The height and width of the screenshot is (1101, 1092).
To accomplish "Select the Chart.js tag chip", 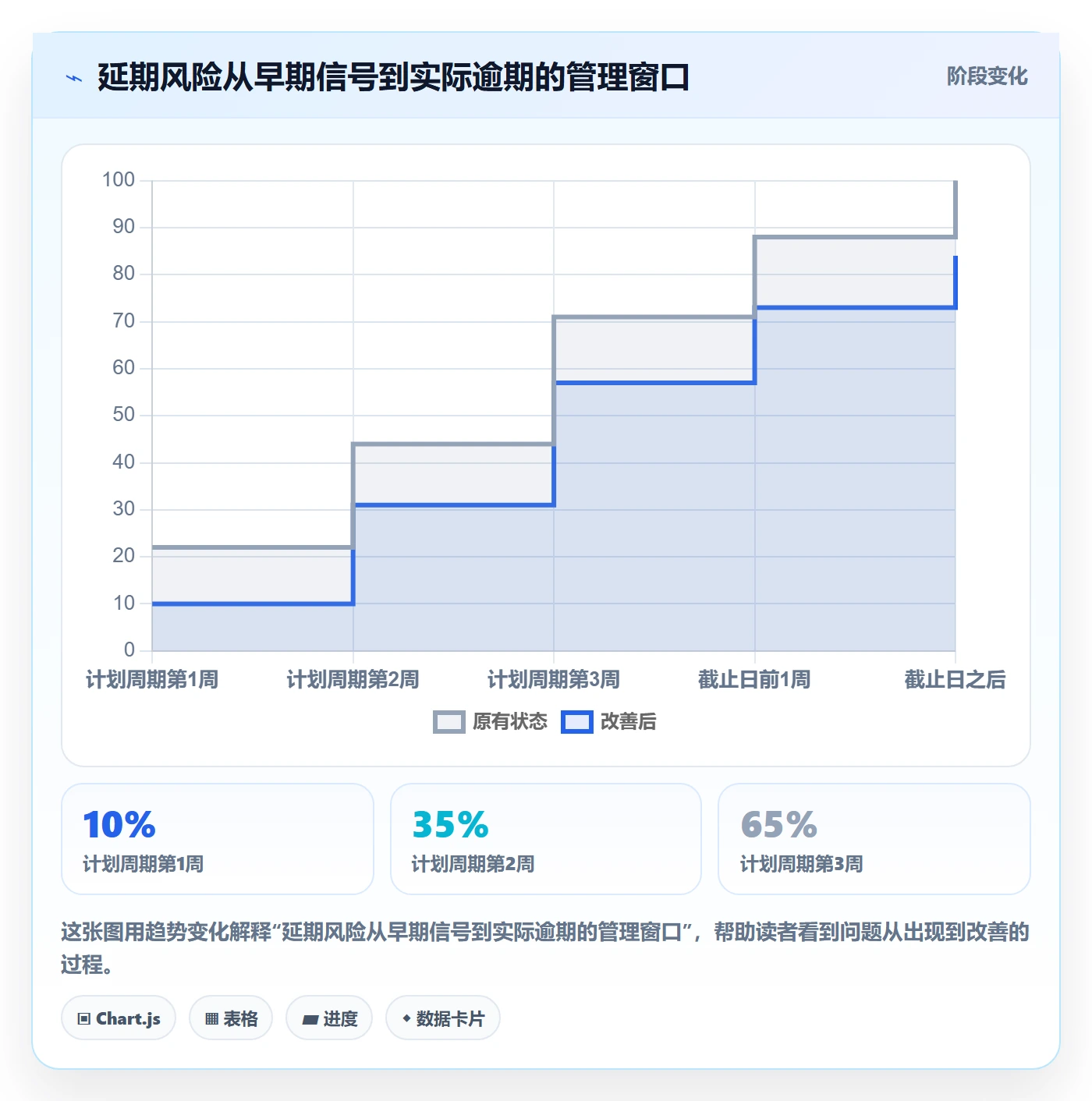I will point(119,1018).
